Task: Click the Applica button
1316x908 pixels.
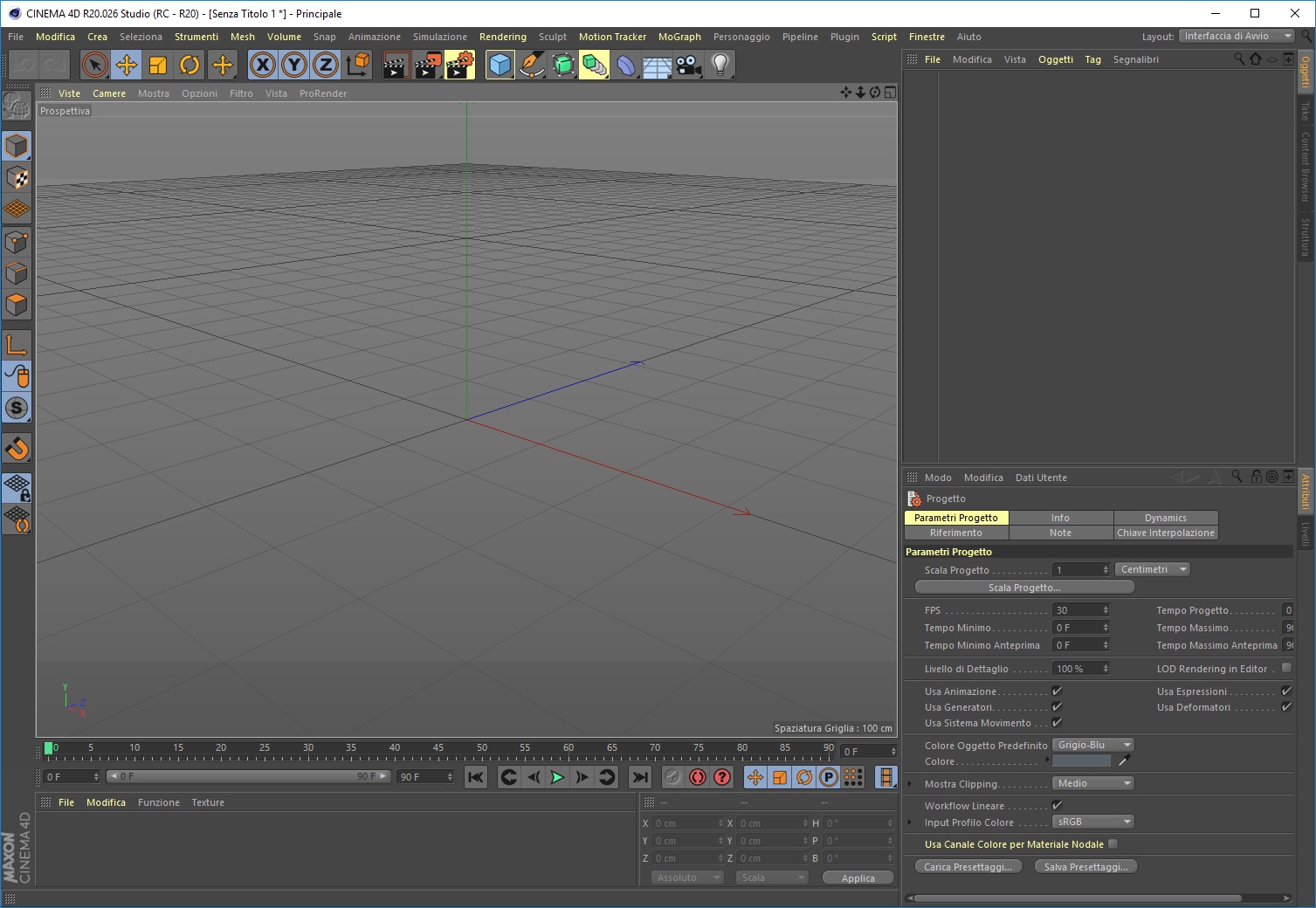Action: tap(858, 878)
